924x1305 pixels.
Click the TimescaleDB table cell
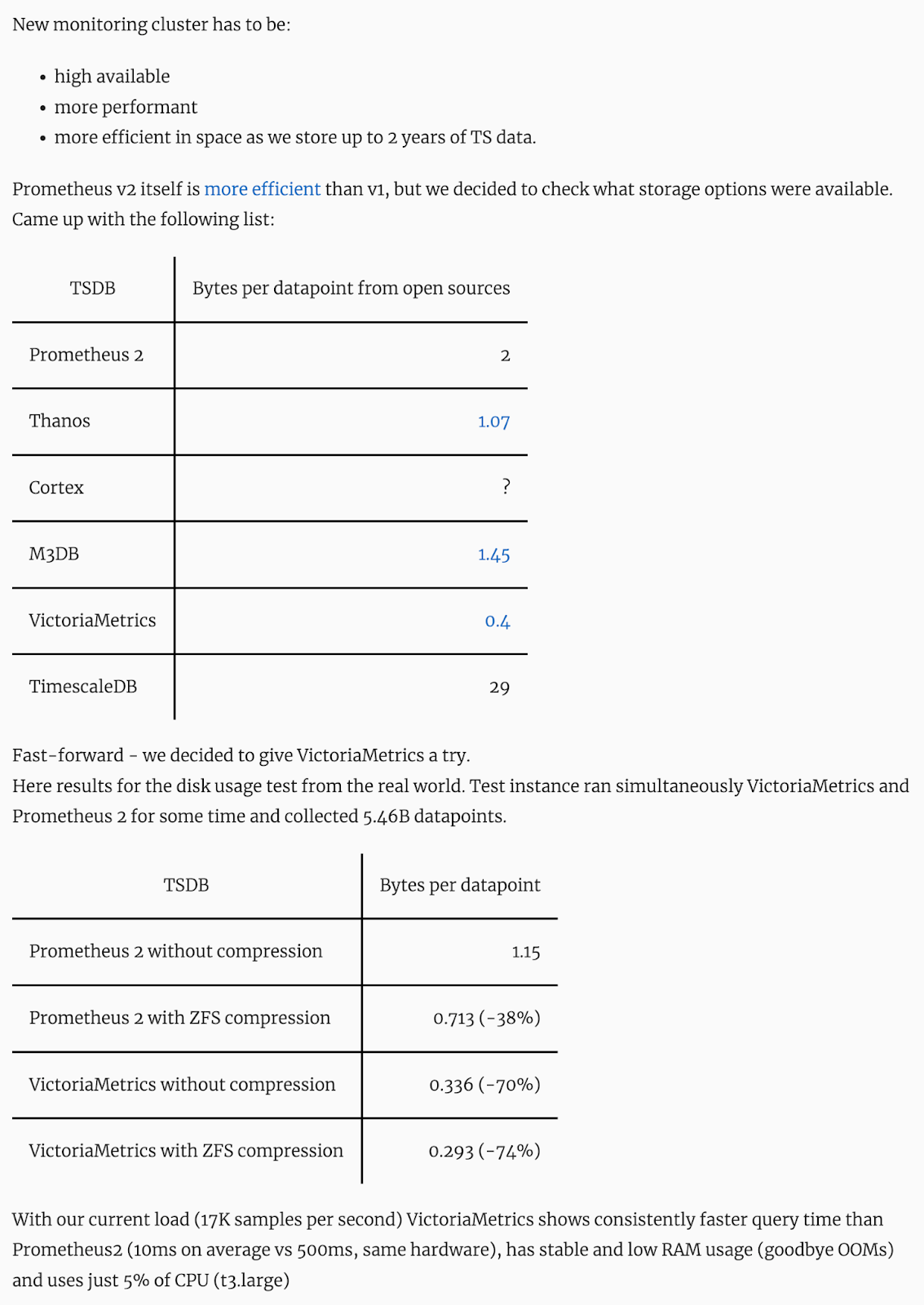point(82,687)
